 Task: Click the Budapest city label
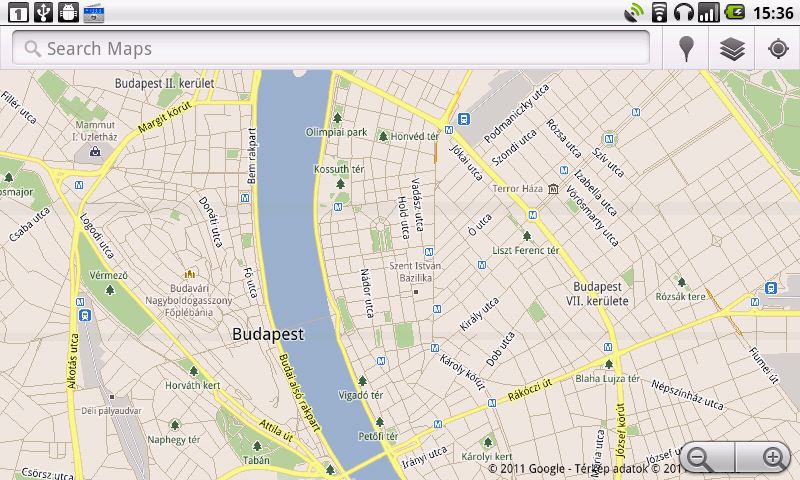click(x=267, y=335)
